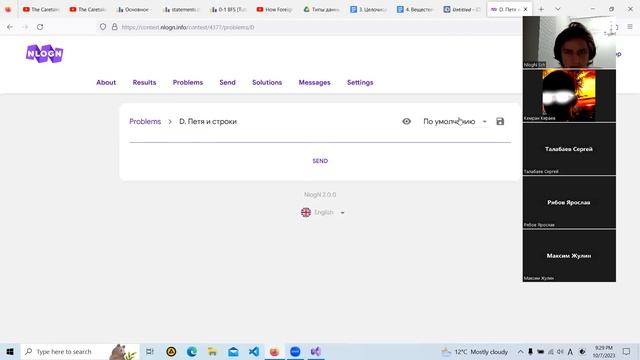Screen dimensions: 640x360
Task: Switch to the 3. Целочисленные docs tab
Action: click(368, 9)
